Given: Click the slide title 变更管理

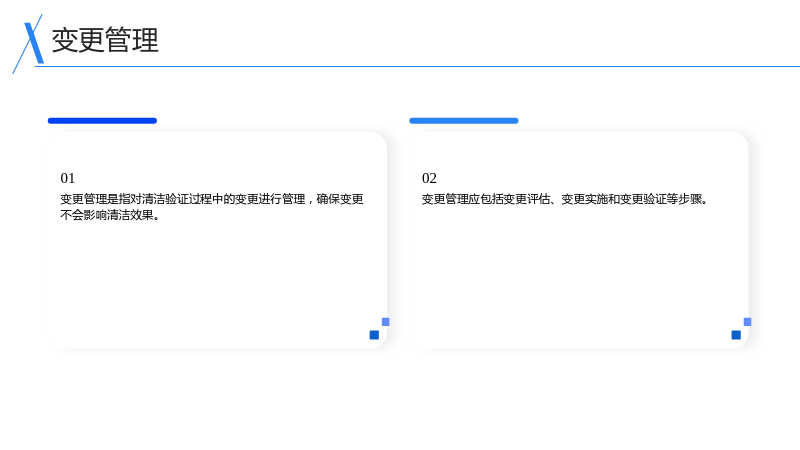Looking at the screenshot, I should click(105, 40).
